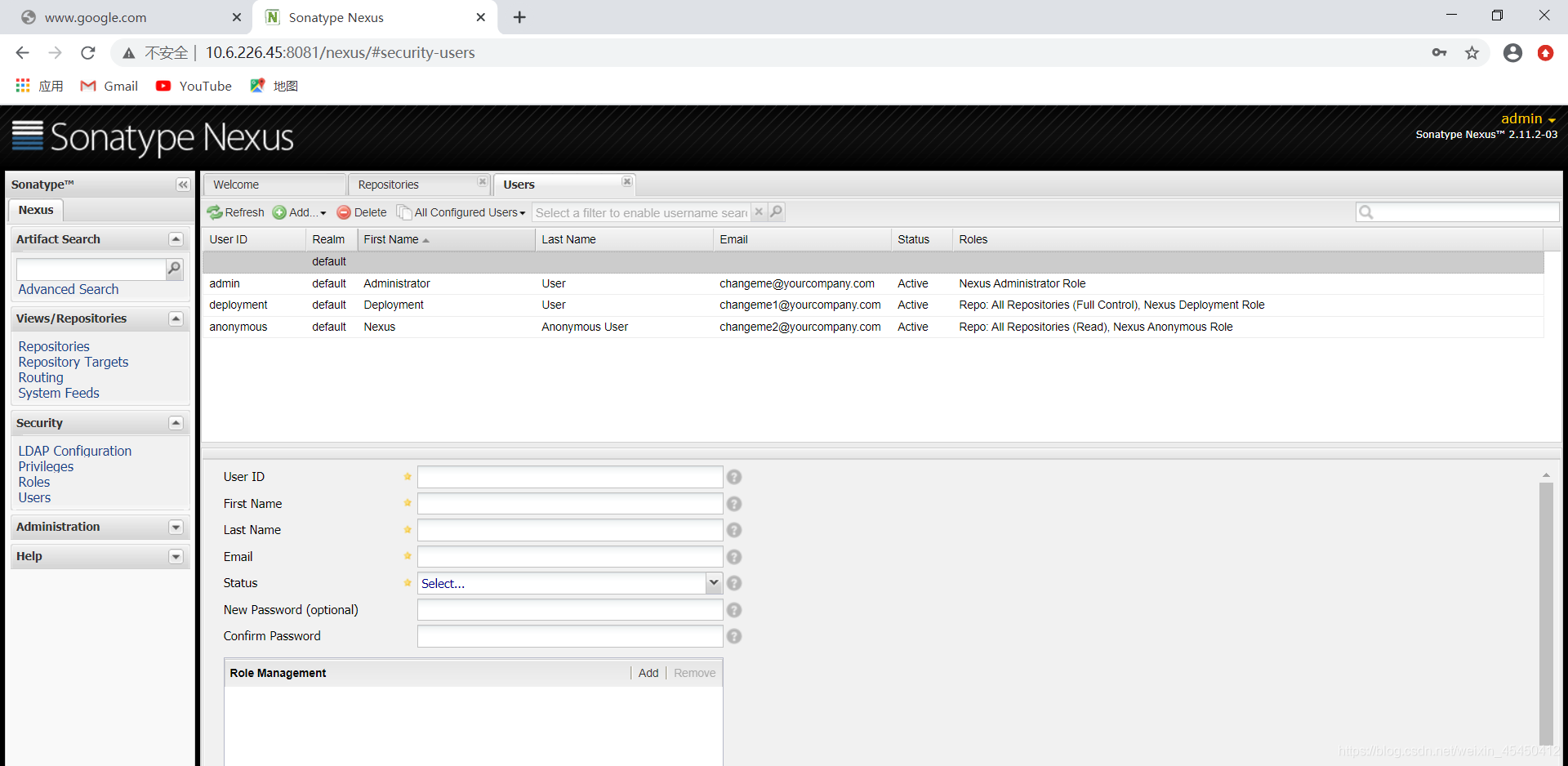Click the top-right quick search field
This screenshot has height=766, width=1568.
pyautogui.click(x=1458, y=212)
